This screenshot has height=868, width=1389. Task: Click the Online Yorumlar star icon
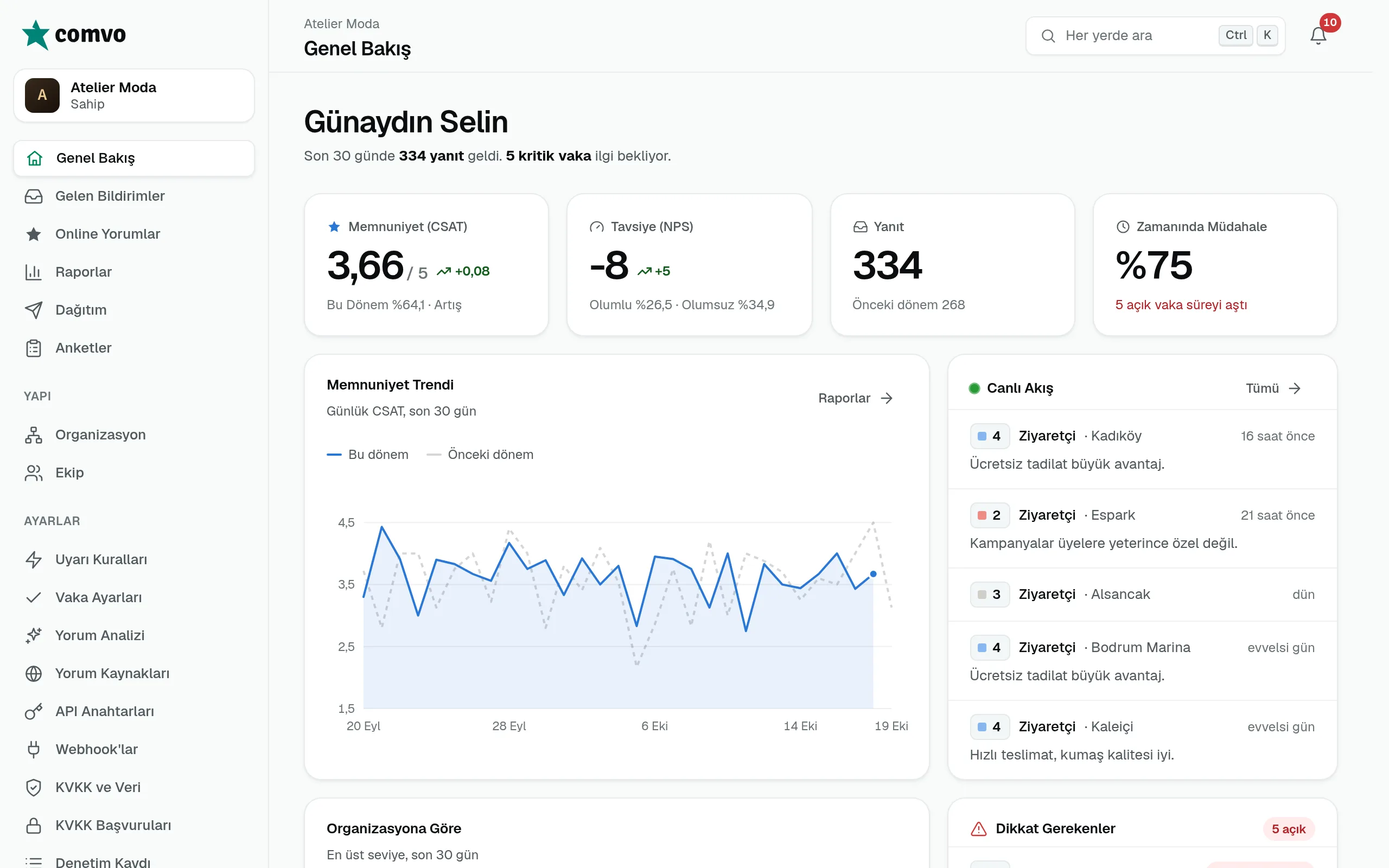pyautogui.click(x=33, y=234)
